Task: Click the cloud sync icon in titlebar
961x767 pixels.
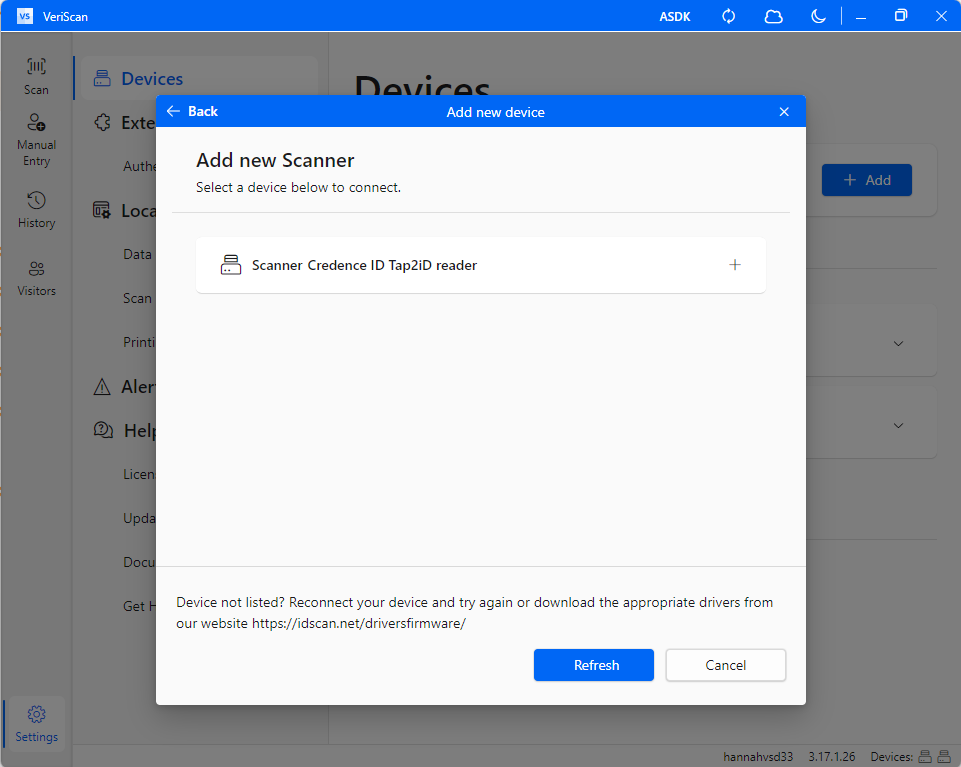Action: [773, 16]
